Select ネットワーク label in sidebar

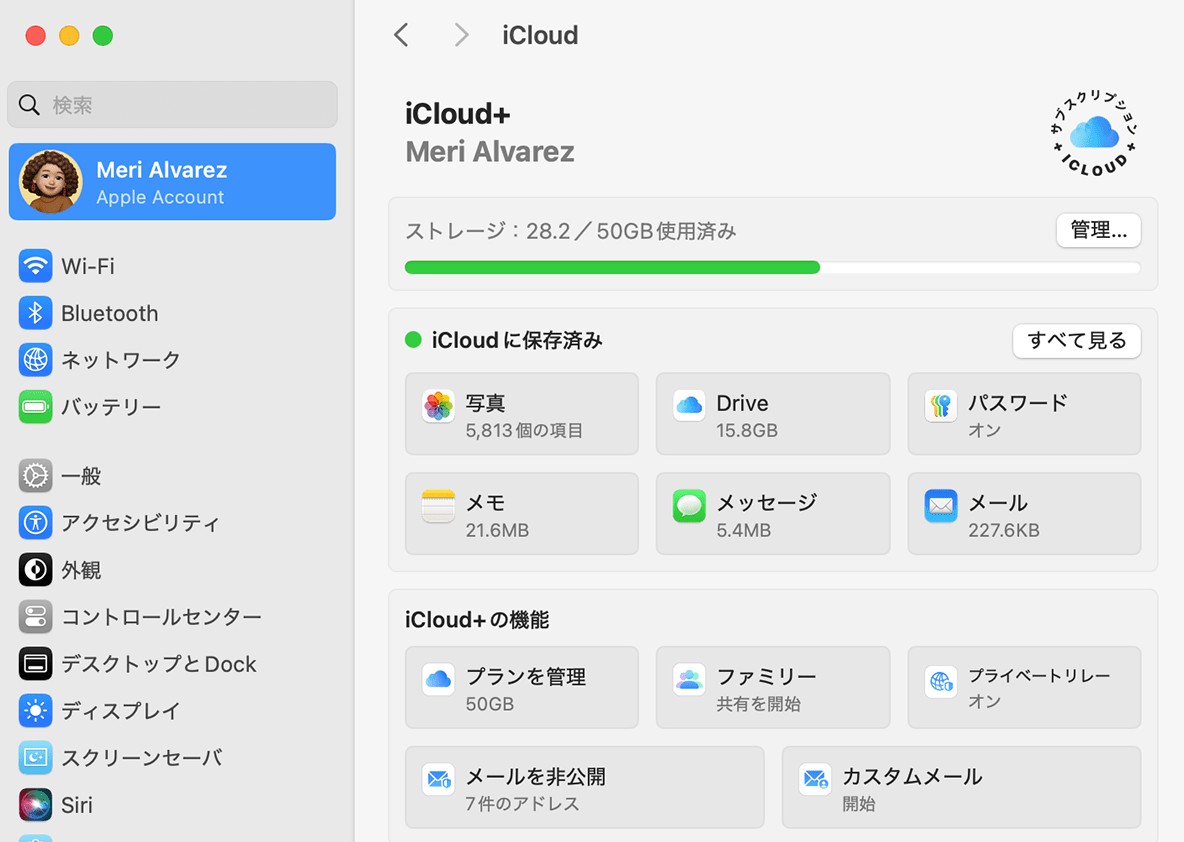click(121, 359)
